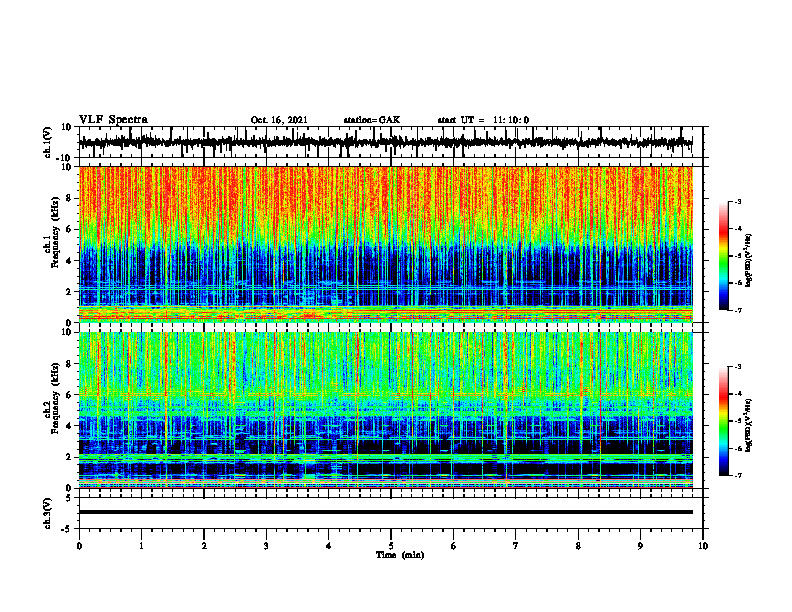Click the ch.3(V) axis label
This screenshot has width=792, height=612.
click(48, 513)
